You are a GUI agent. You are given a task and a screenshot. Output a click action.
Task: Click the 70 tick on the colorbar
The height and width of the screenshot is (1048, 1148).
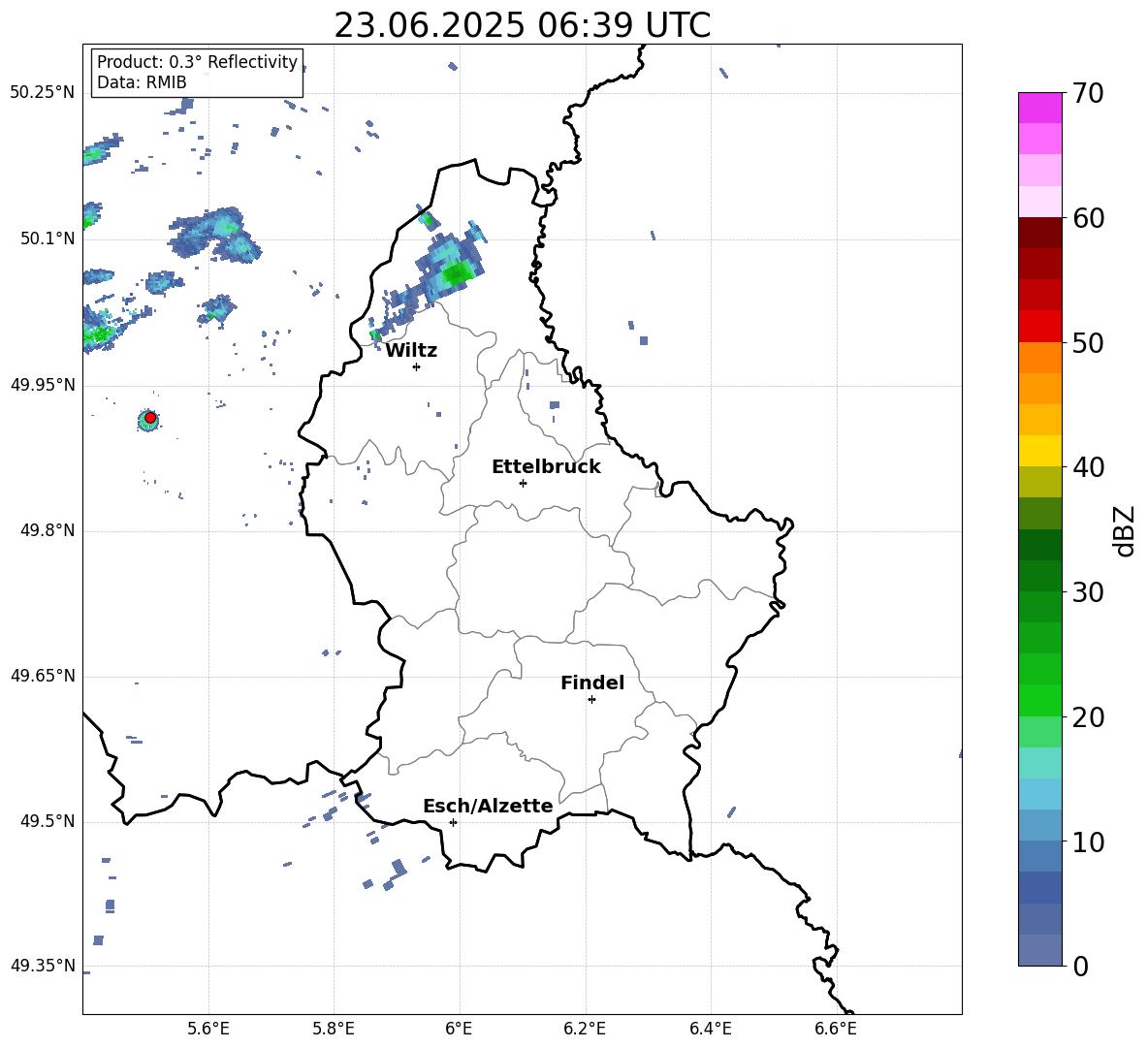click(1088, 94)
